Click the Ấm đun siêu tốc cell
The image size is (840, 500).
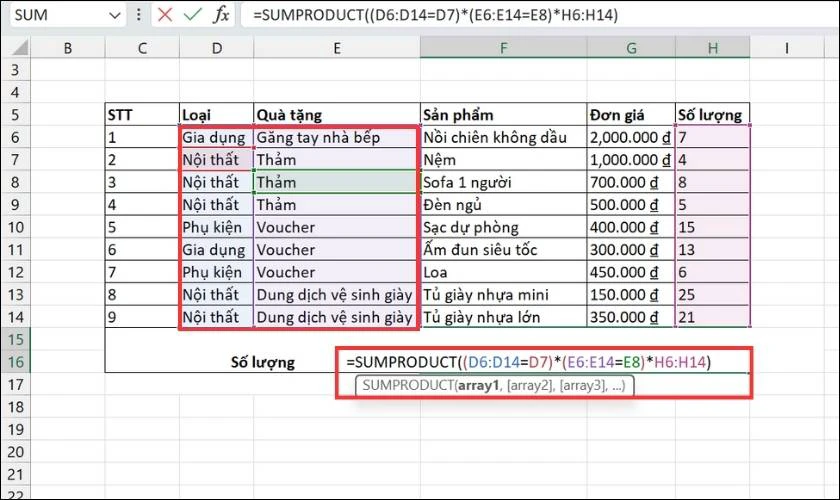pyautogui.click(x=504, y=250)
